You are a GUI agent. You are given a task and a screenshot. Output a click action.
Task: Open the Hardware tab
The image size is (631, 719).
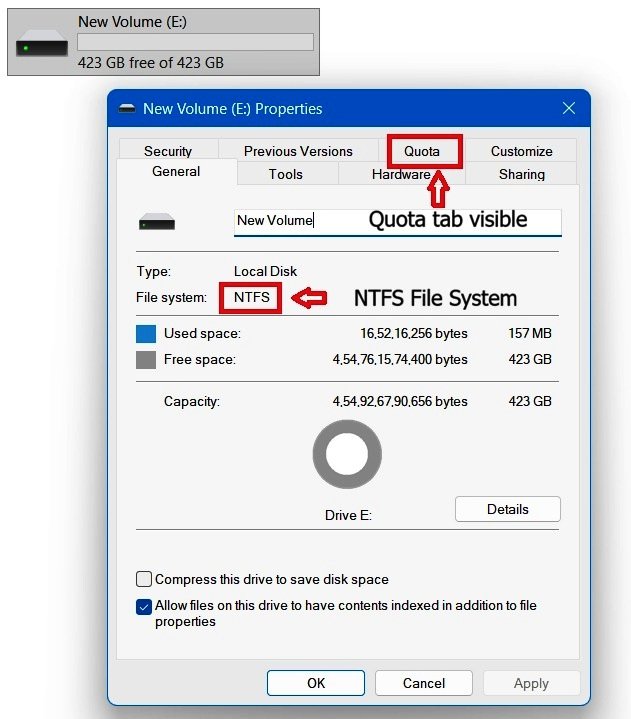pos(401,174)
